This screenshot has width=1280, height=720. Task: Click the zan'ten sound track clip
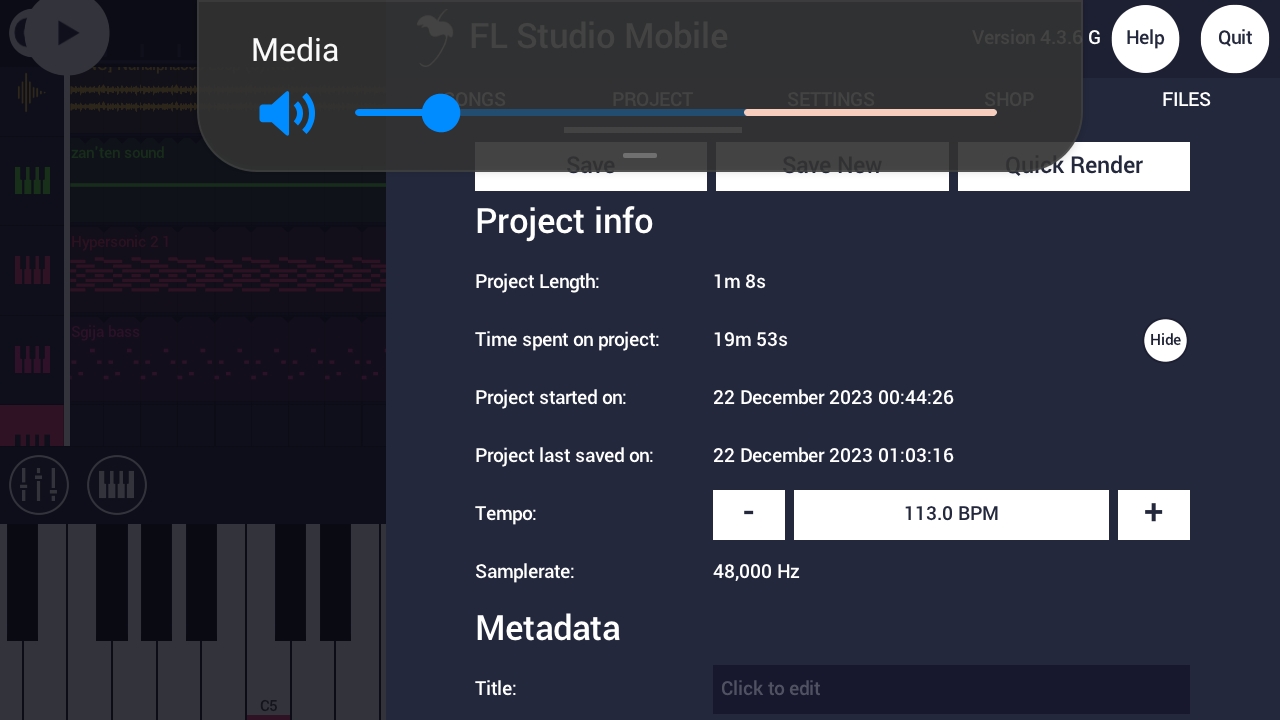click(228, 182)
